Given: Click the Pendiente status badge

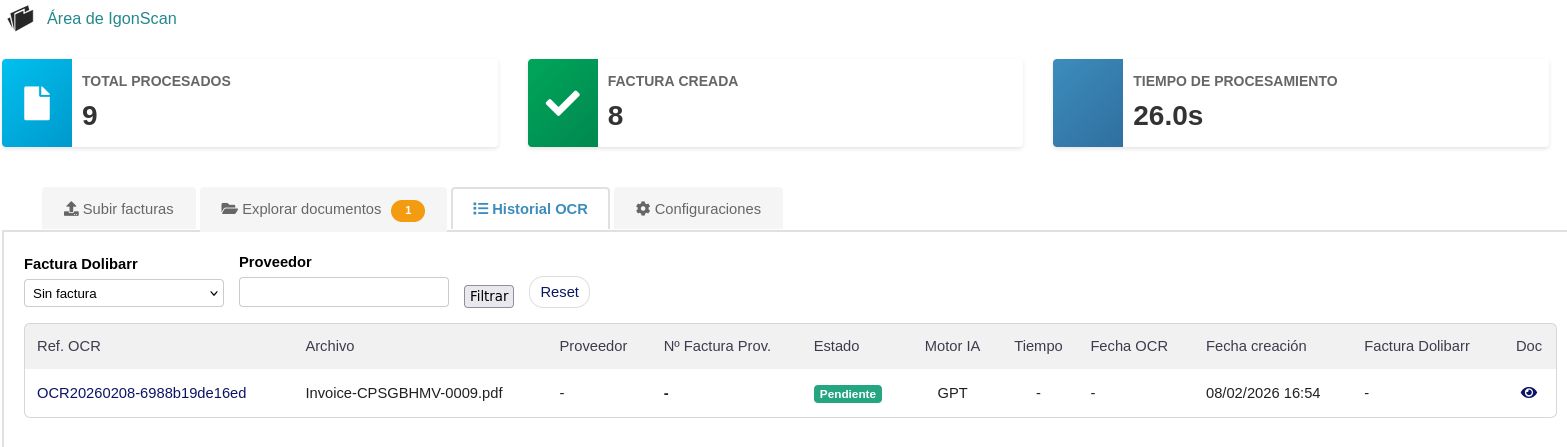Looking at the screenshot, I should coord(848,394).
